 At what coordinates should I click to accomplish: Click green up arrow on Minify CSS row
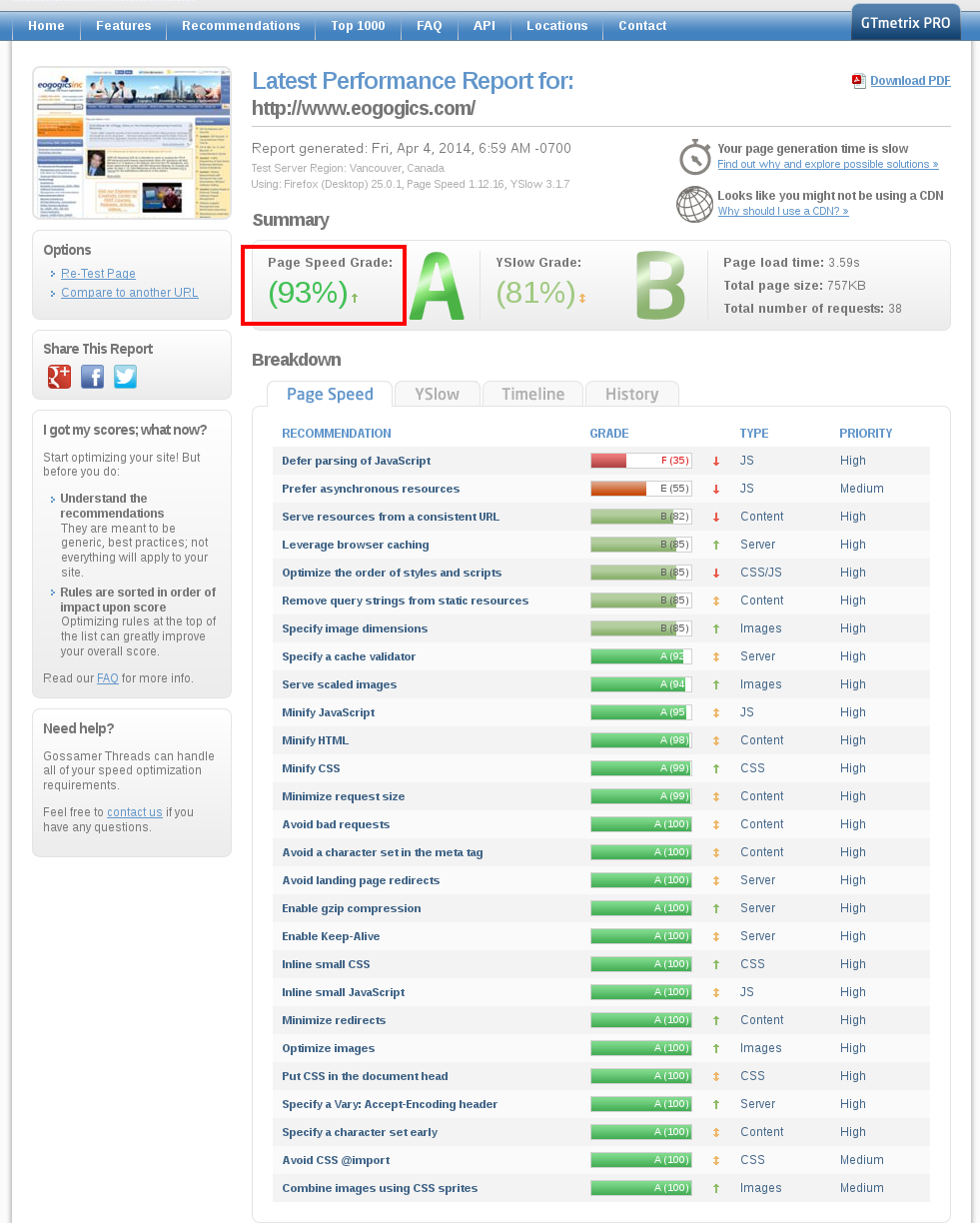[716, 769]
